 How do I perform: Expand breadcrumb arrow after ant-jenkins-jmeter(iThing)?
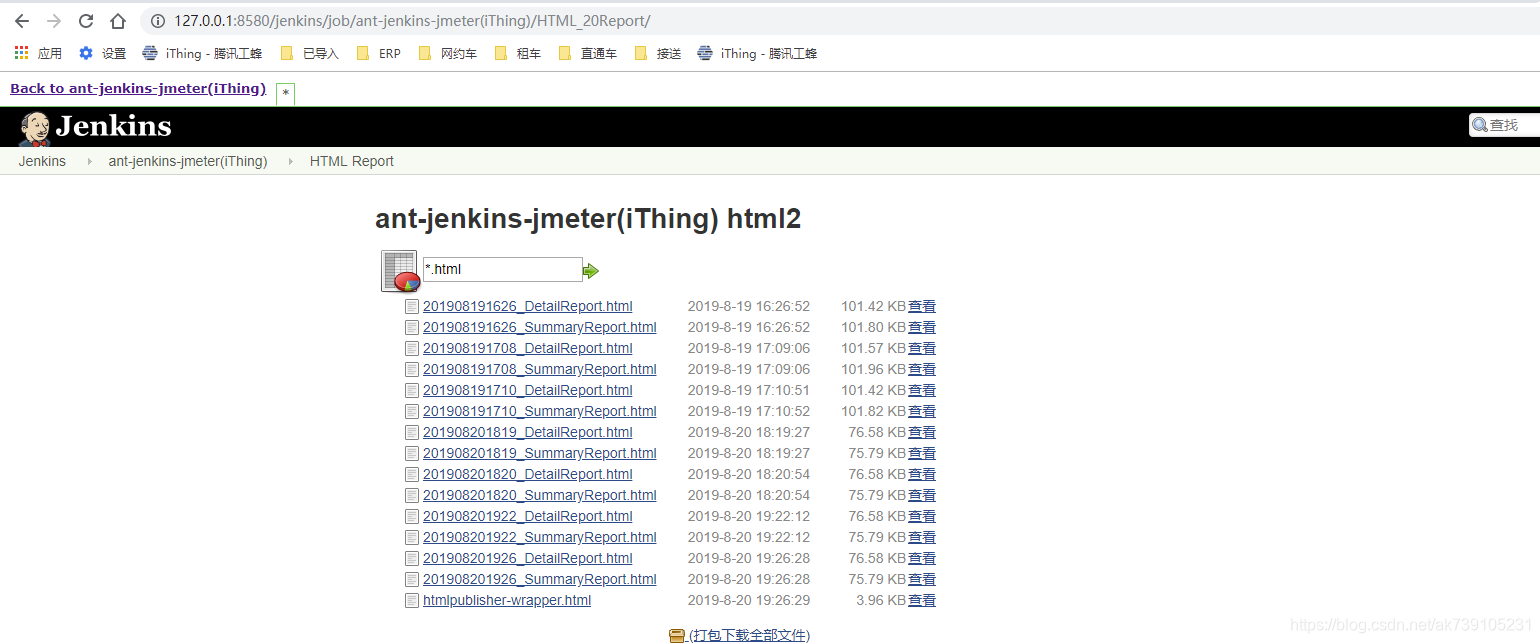[290, 161]
